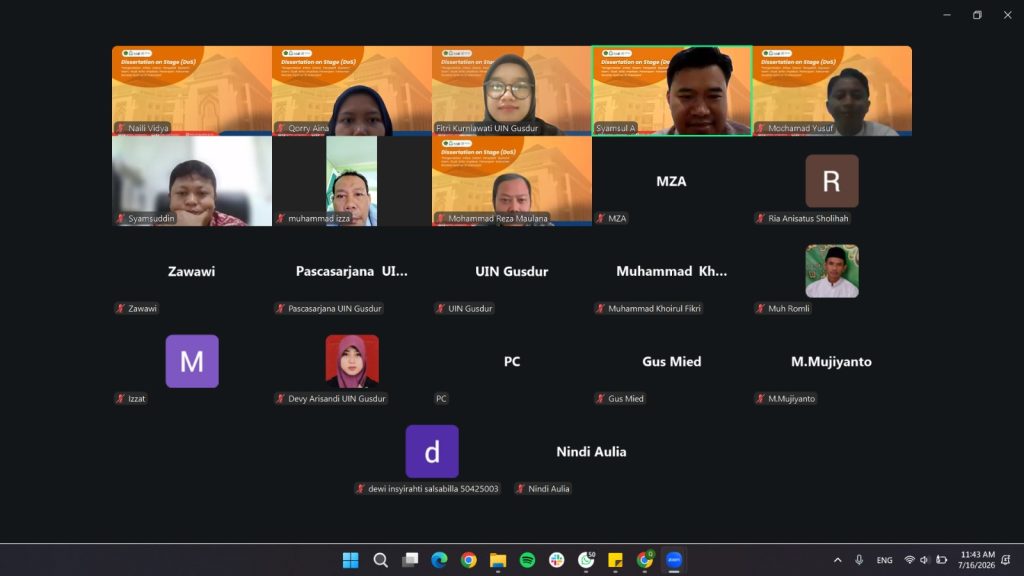Click the 'Muhammad Khoirul Fikri' name label
This screenshot has height=576, width=1024.
[654, 308]
